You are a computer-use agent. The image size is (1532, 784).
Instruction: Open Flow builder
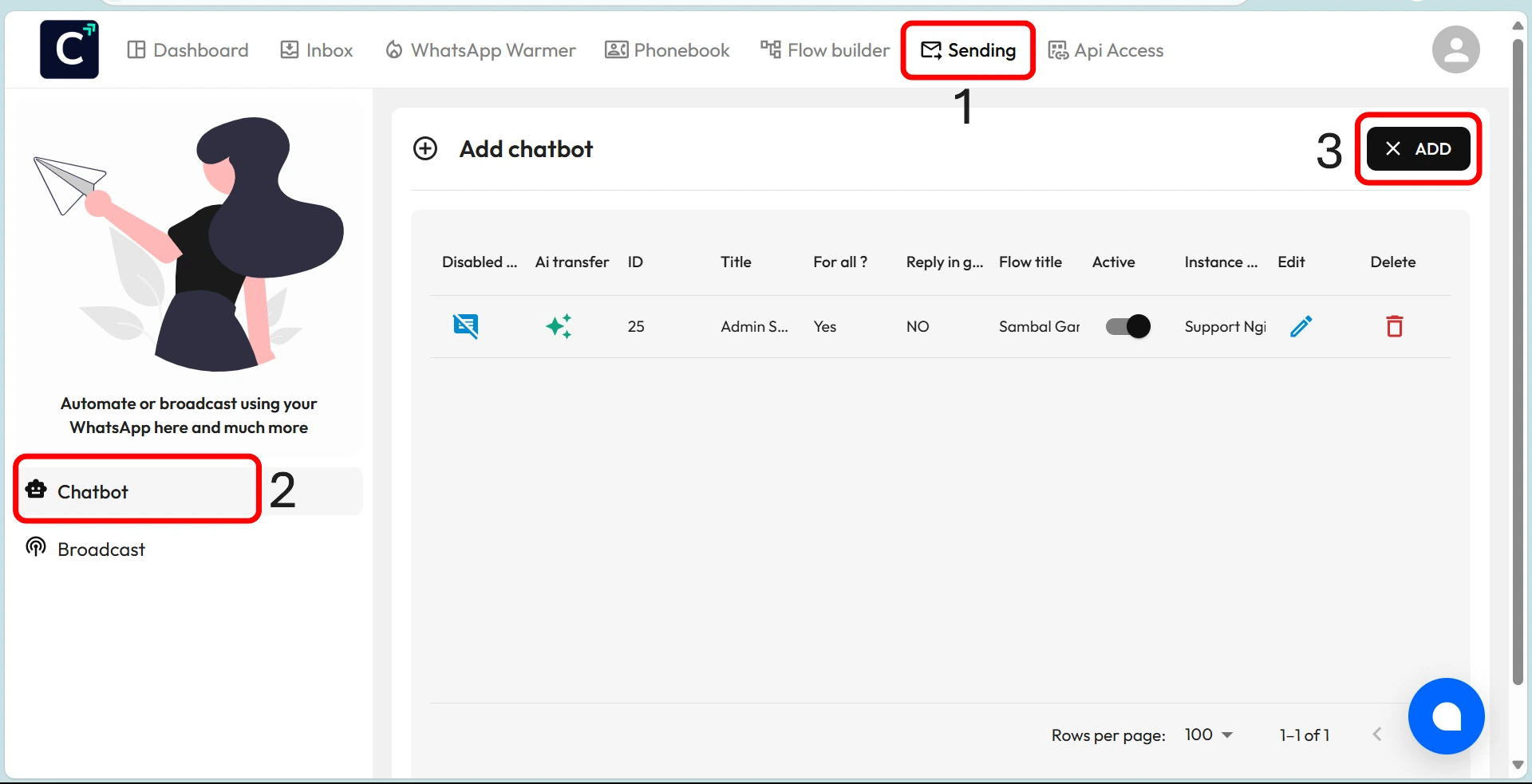[x=824, y=50]
